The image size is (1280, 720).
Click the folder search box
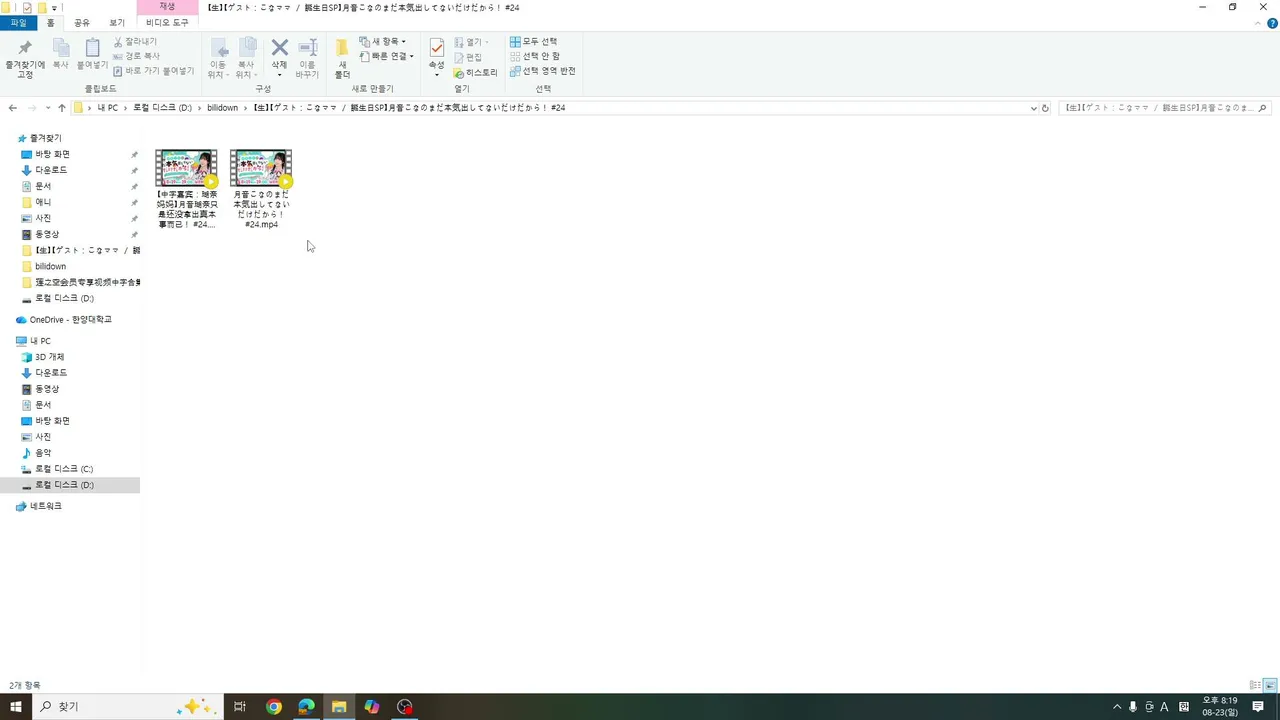tap(1164, 108)
